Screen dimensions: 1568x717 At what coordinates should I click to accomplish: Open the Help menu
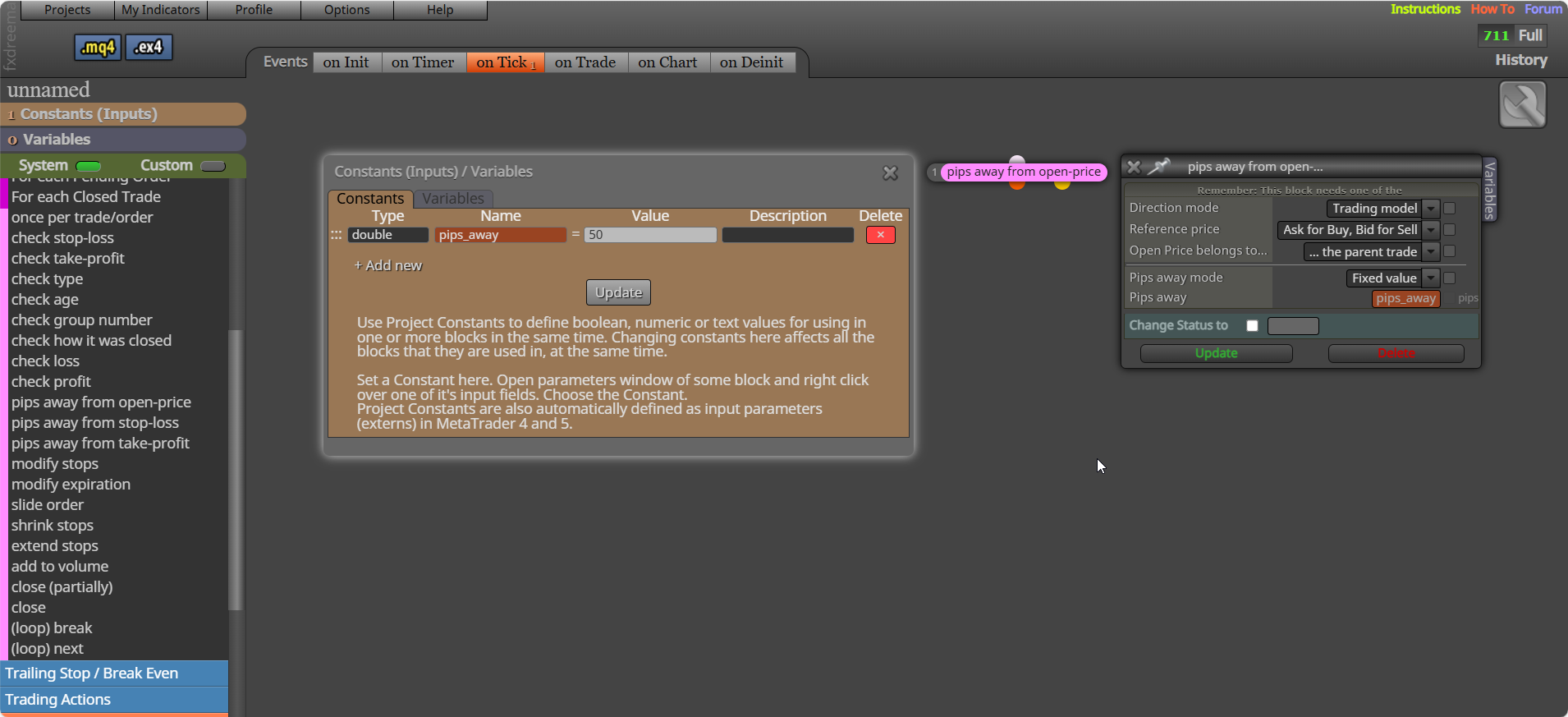[440, 10]
